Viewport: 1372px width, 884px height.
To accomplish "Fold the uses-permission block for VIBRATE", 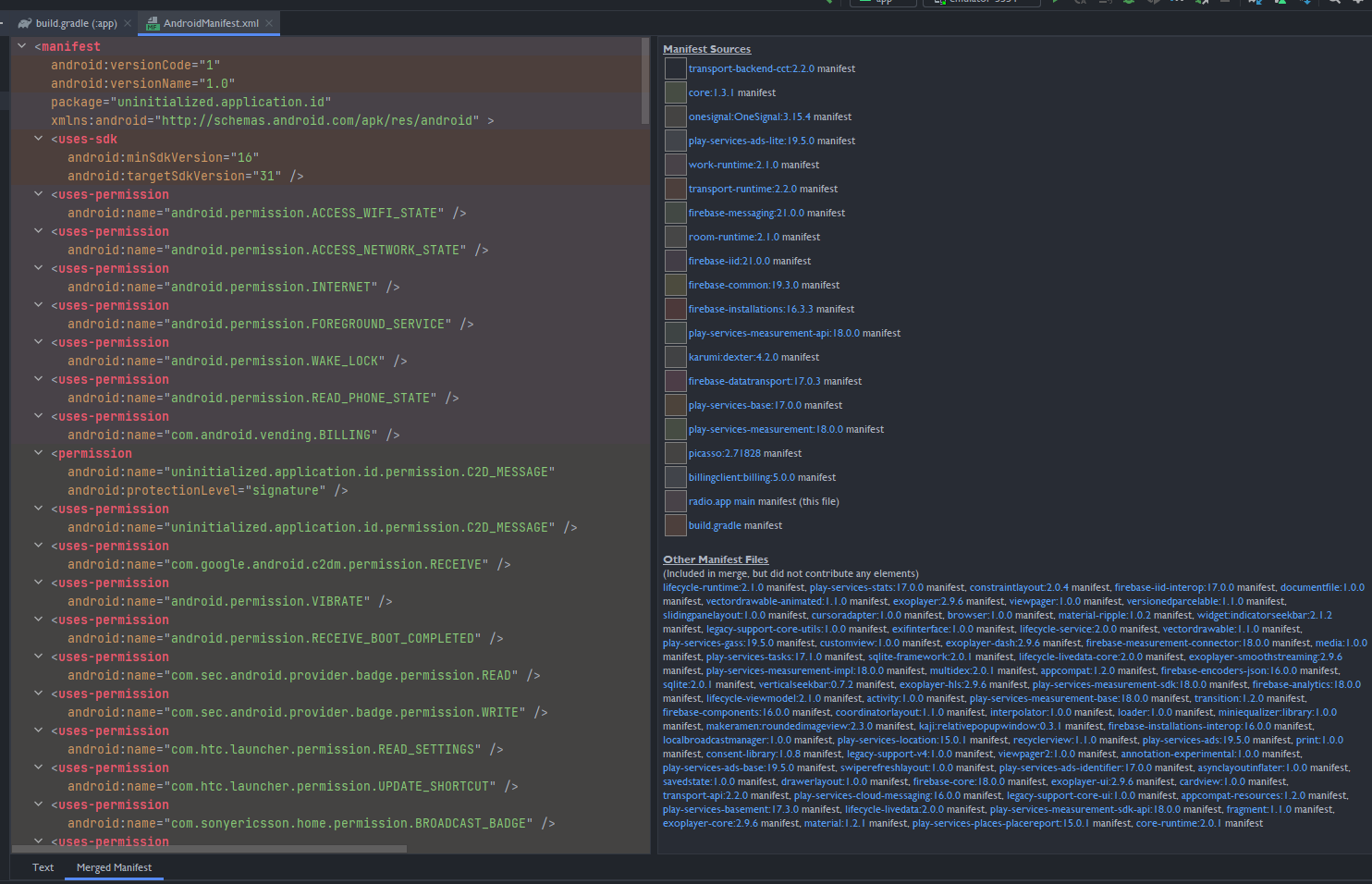I will 38,582.
